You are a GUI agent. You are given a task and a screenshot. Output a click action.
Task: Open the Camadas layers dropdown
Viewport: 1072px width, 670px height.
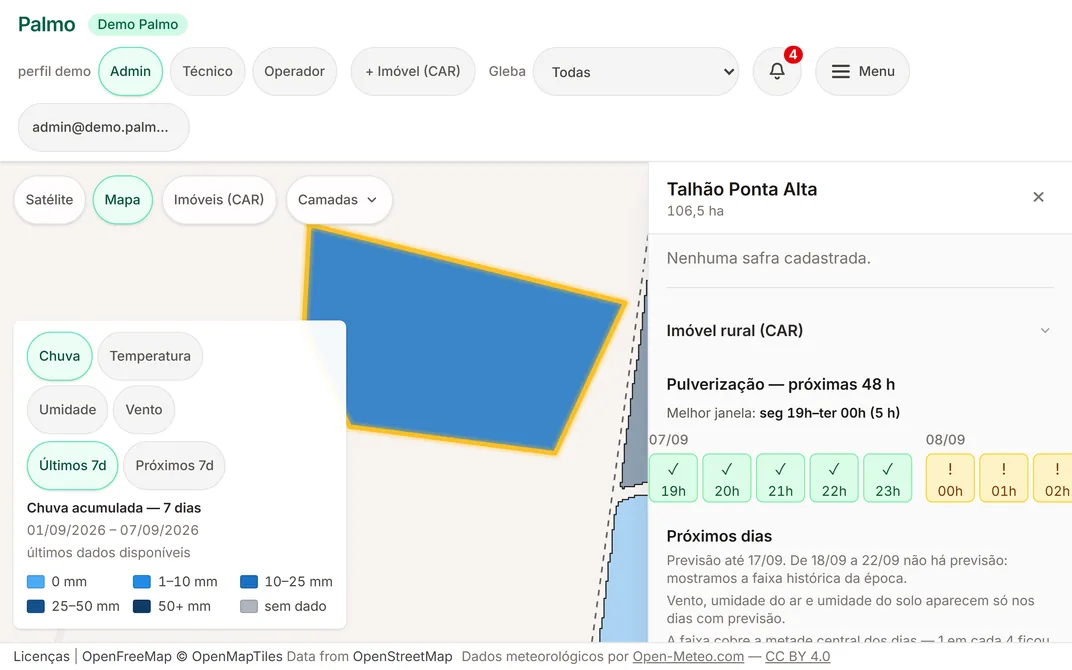coord(338,200)
